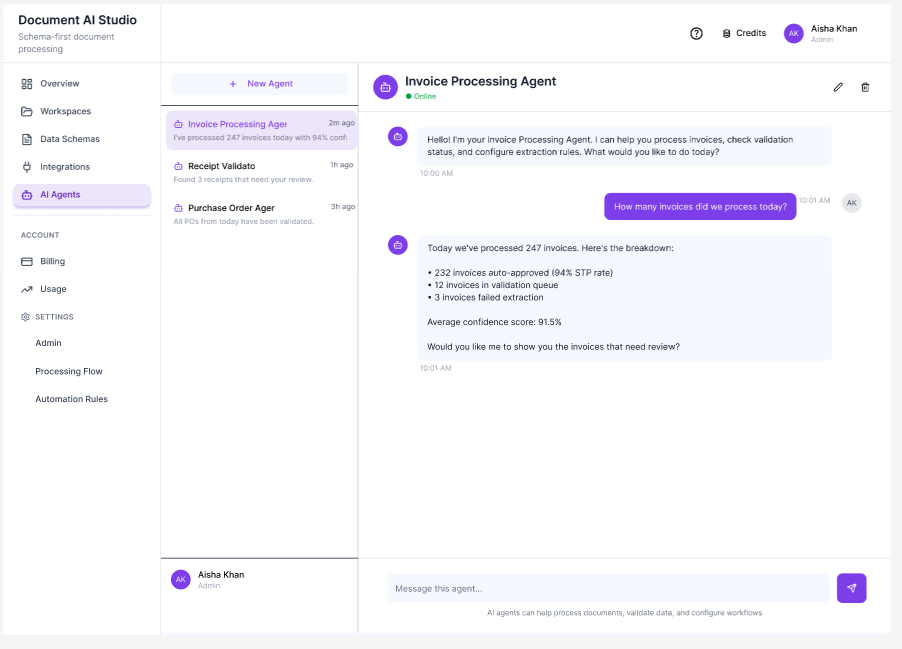Open the Usage page

coord(82,289)
